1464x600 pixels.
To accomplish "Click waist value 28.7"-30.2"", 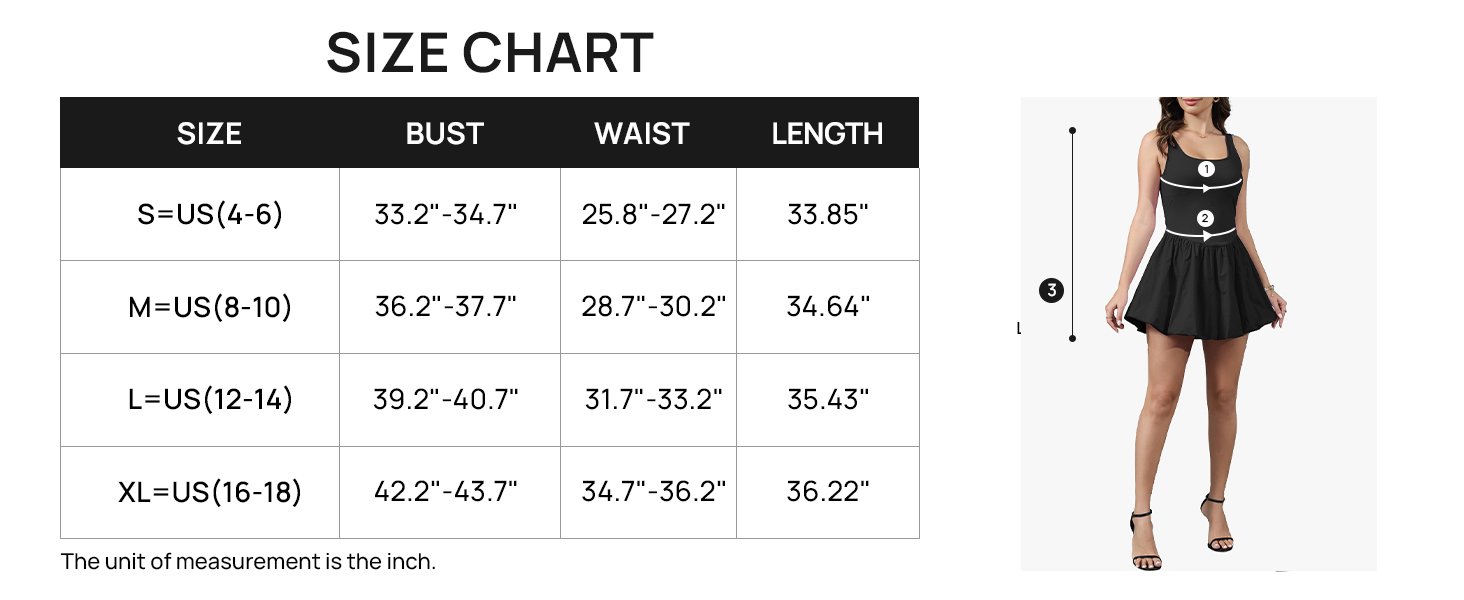I will click(653, 307).
